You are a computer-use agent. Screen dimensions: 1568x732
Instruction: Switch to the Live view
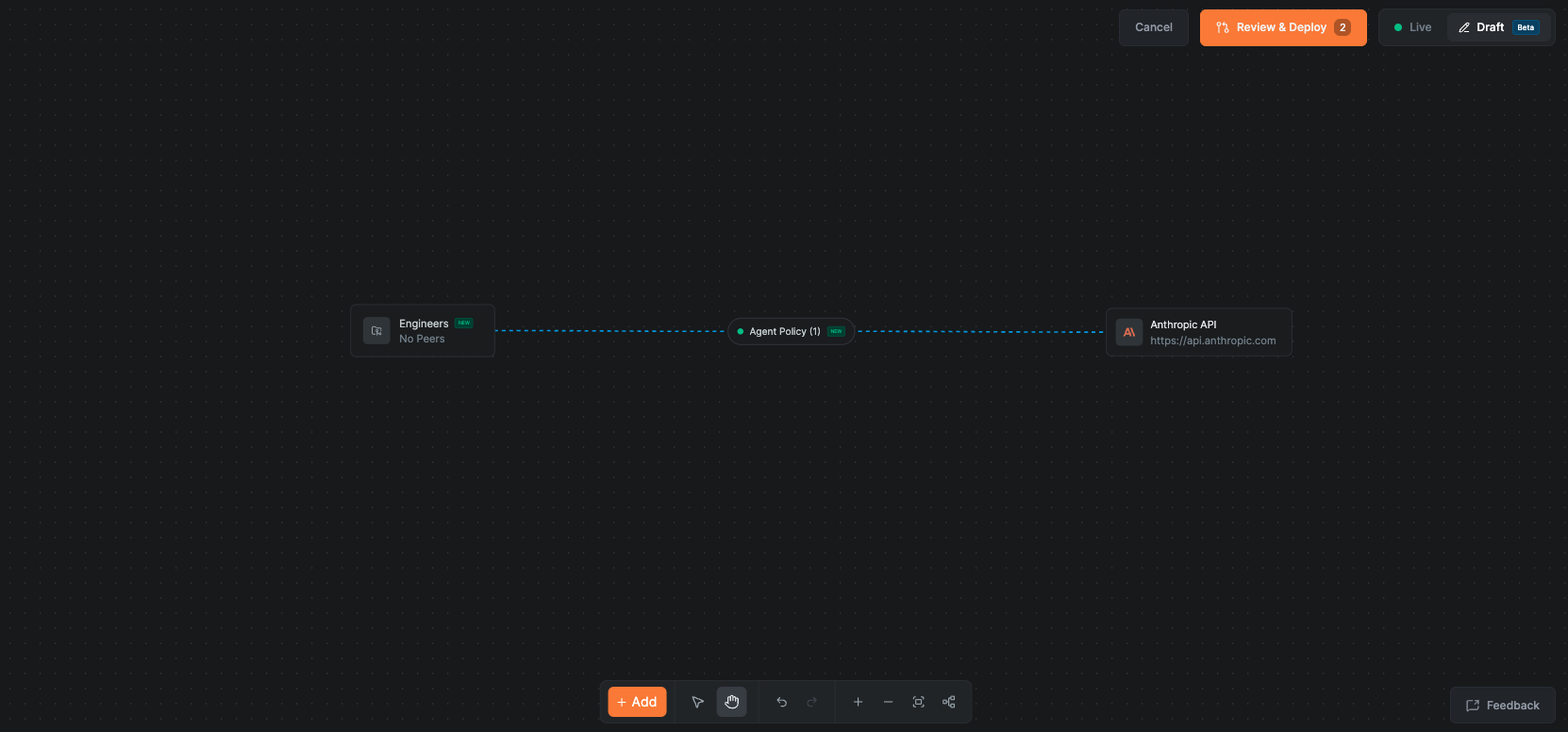coord(1413,27)
